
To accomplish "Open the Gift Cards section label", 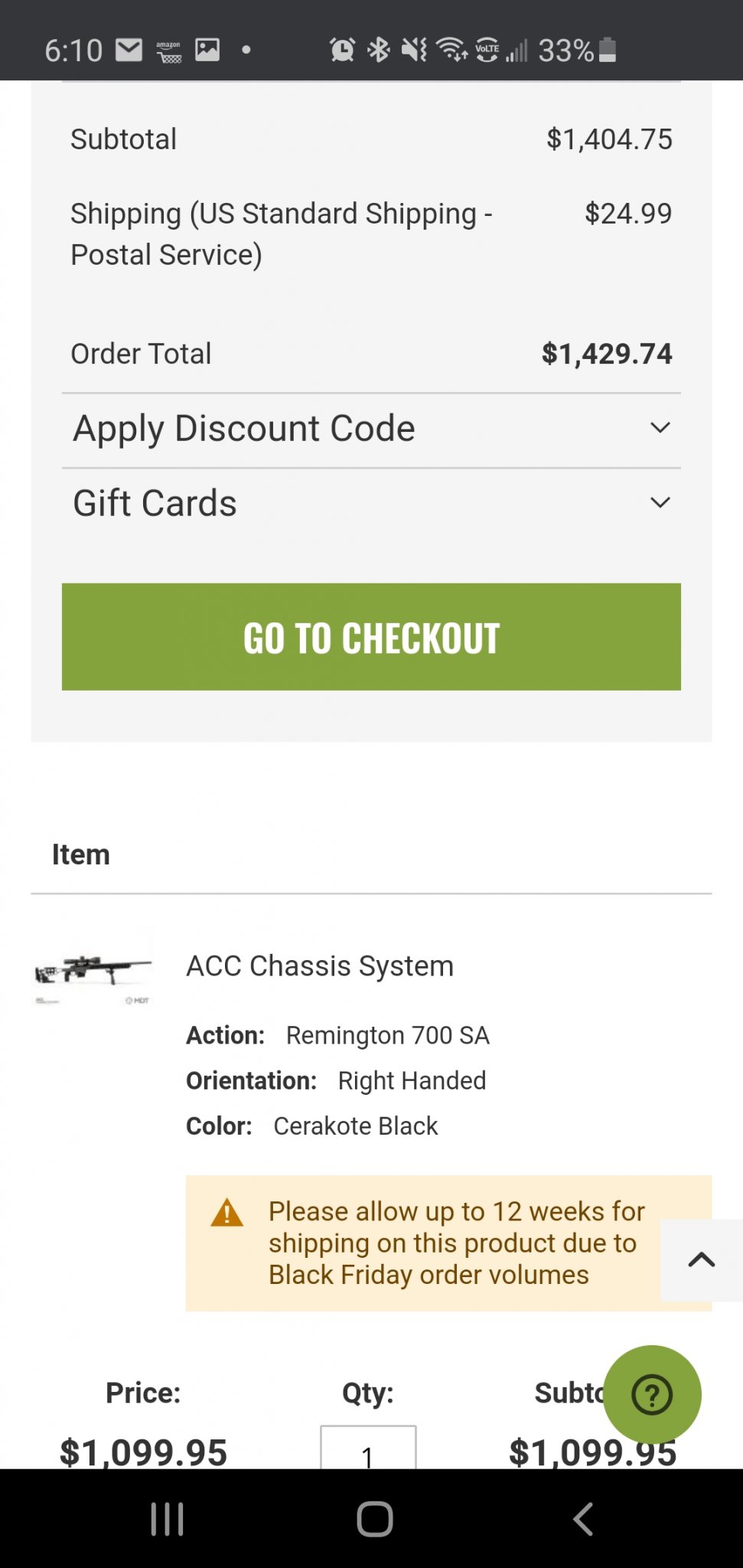I will 155,503.
